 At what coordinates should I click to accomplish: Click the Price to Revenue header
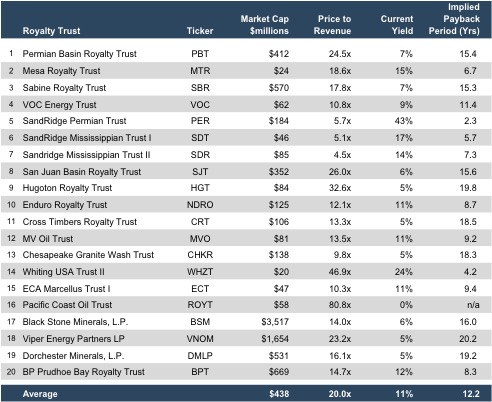tap(332, 25)
